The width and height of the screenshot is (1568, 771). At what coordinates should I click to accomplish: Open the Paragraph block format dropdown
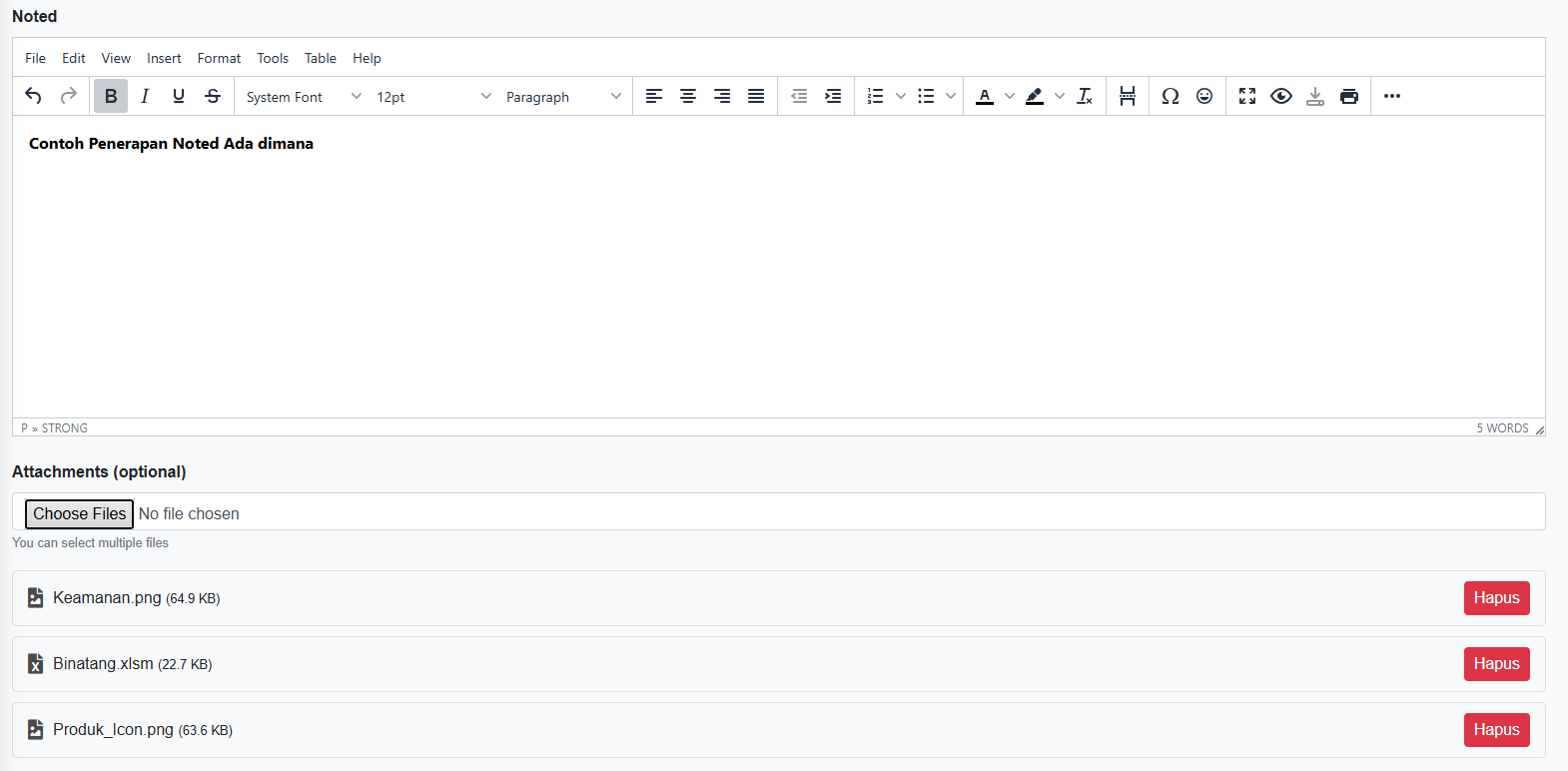[563, 96]
